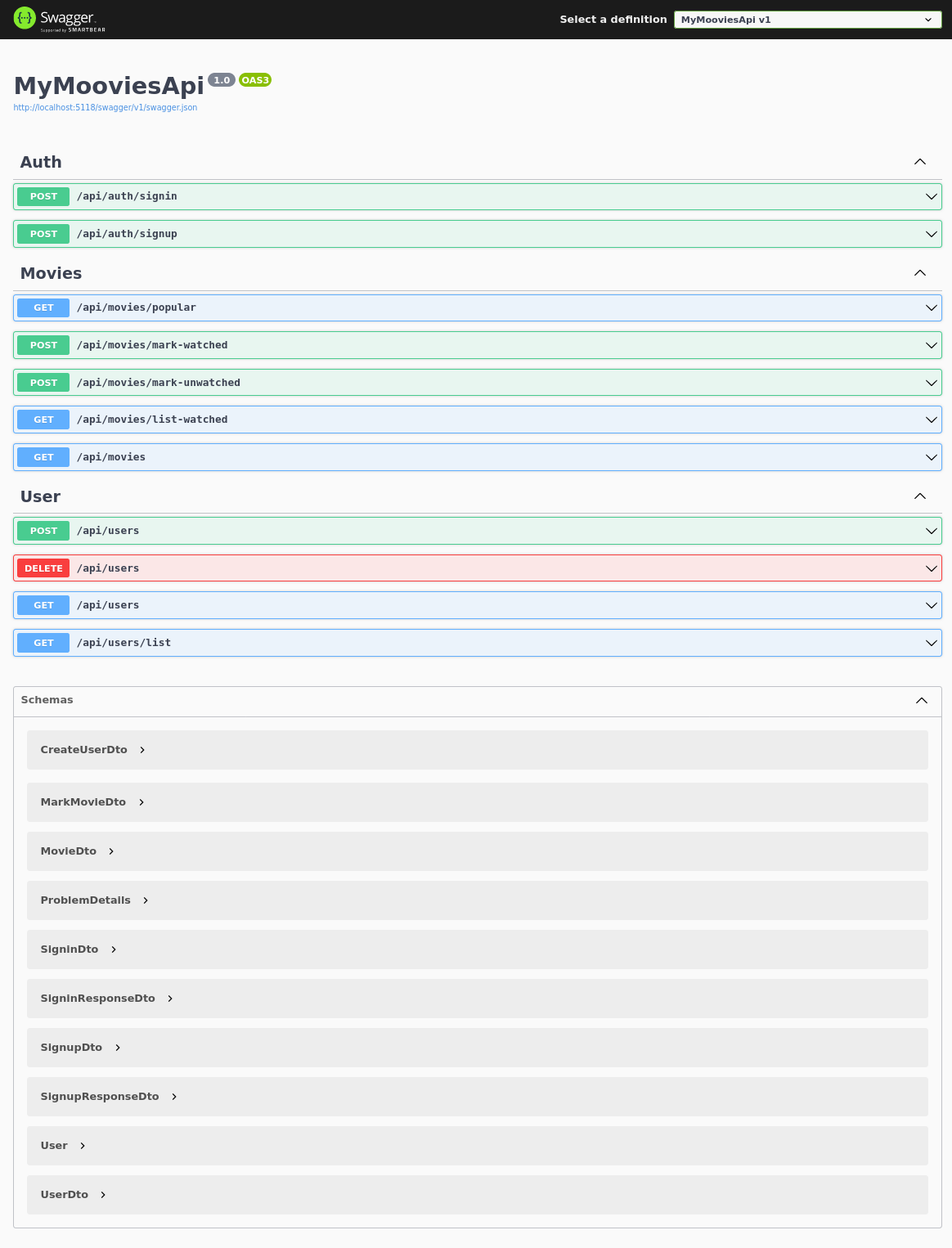
Task: Click the OAS3 badge
Action: pyautogui.click(x=255, y=80)
